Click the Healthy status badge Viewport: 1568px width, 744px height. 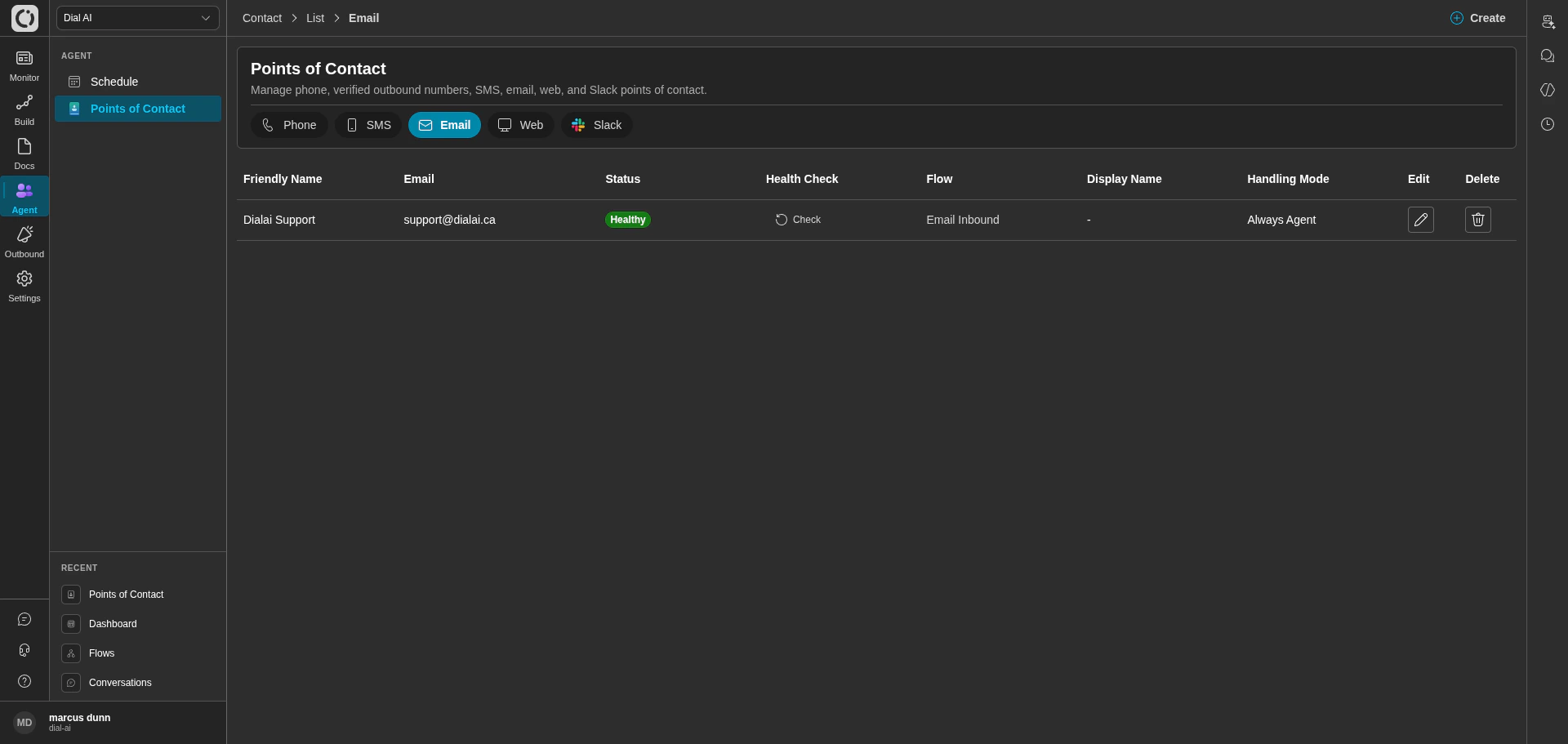[628, 220]
